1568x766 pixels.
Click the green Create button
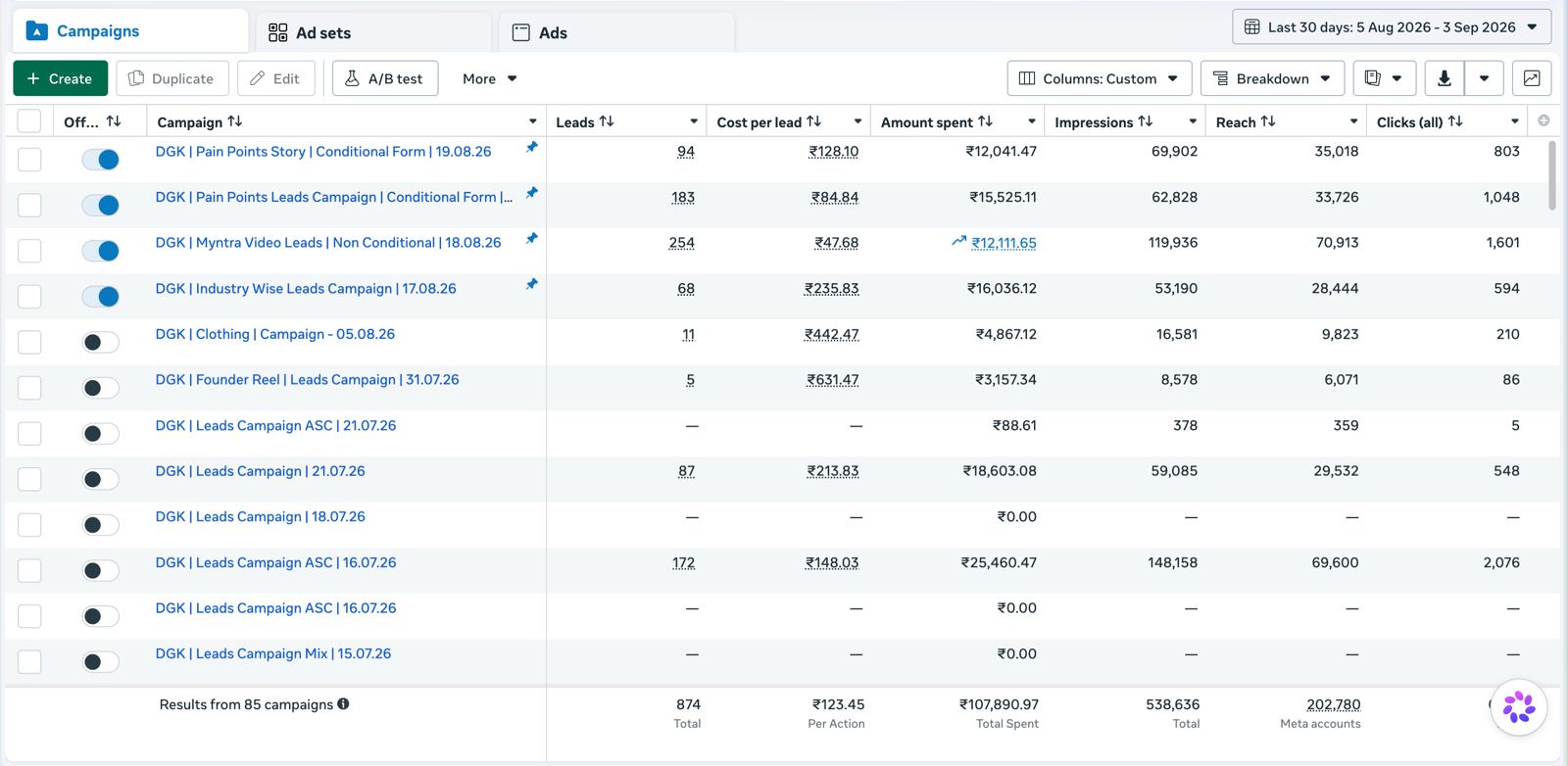point(60,78)
